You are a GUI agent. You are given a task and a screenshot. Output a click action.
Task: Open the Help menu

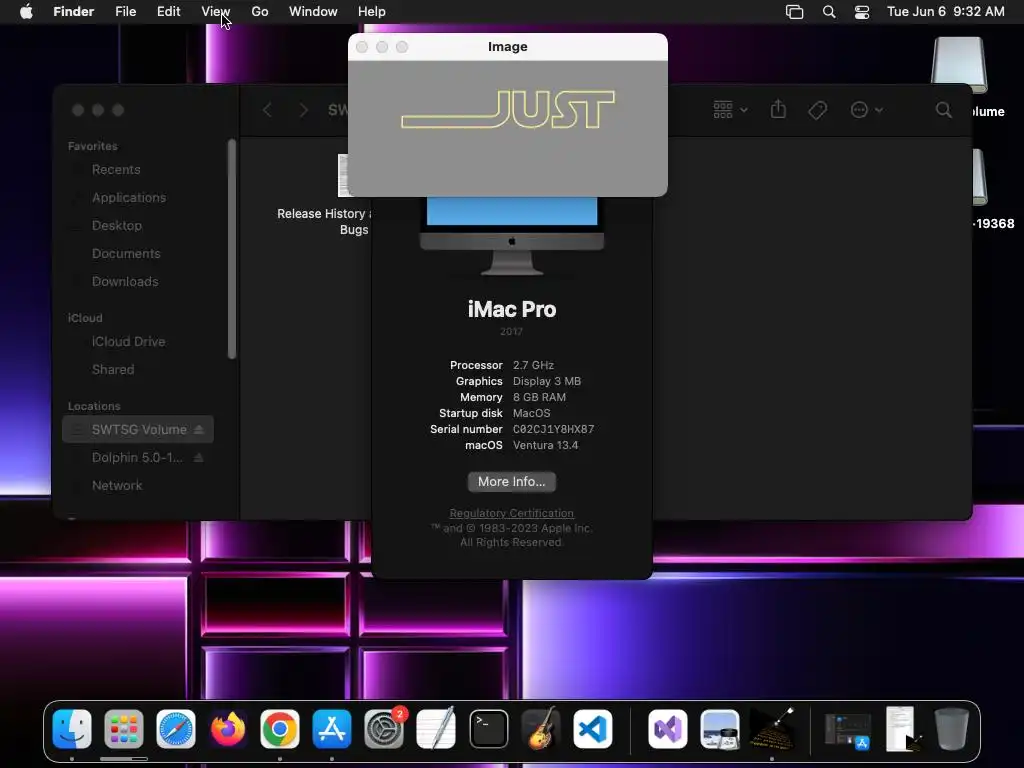tap(372, 12)
